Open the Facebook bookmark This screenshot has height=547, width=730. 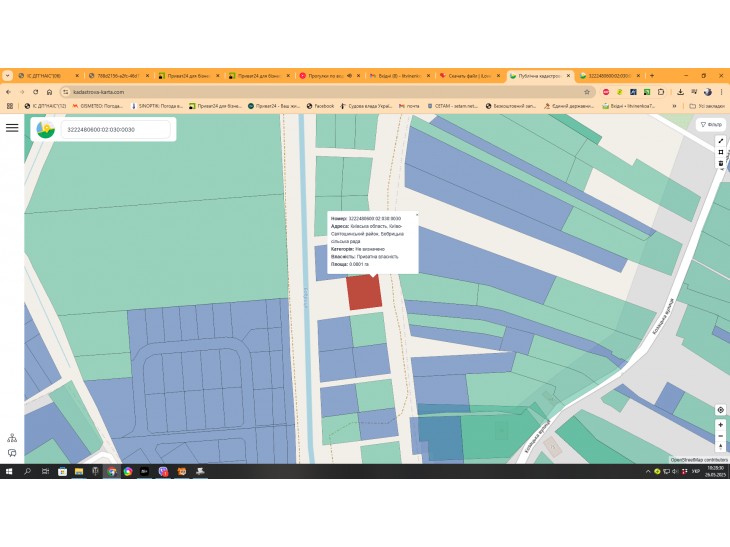(x=320, y=106)
